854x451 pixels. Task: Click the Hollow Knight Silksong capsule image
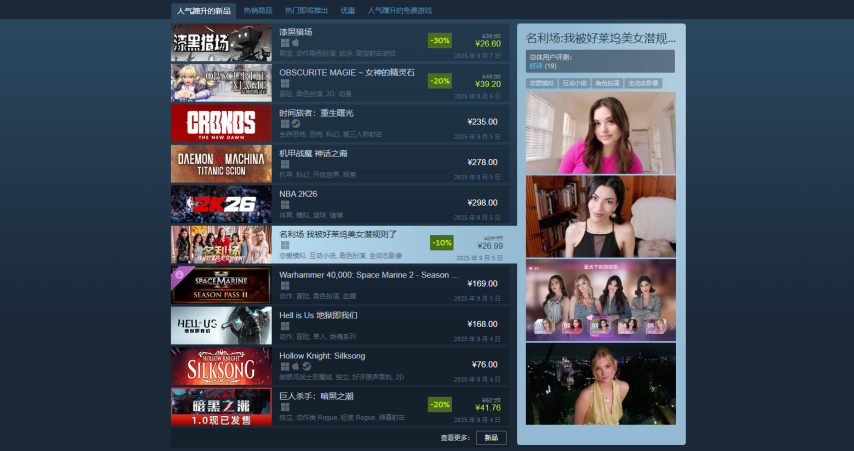click(221, 366)
